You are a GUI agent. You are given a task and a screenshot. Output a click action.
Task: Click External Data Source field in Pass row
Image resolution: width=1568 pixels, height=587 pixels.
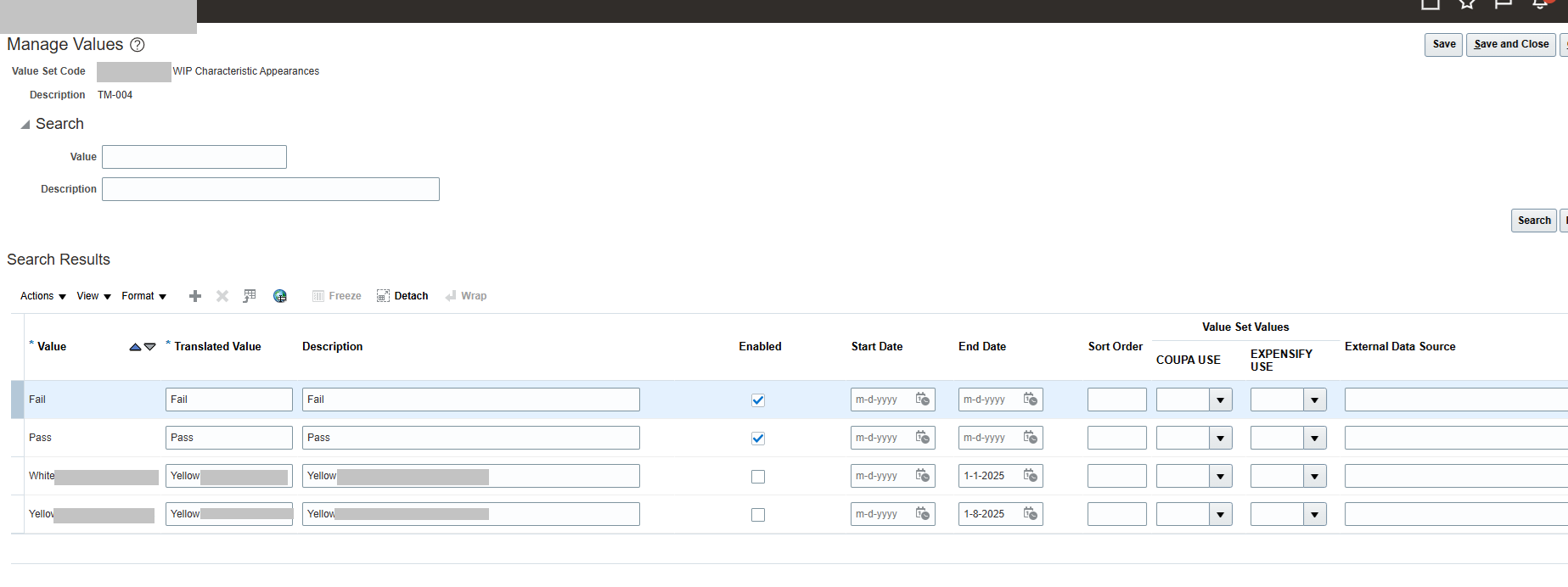point(1456,438)
